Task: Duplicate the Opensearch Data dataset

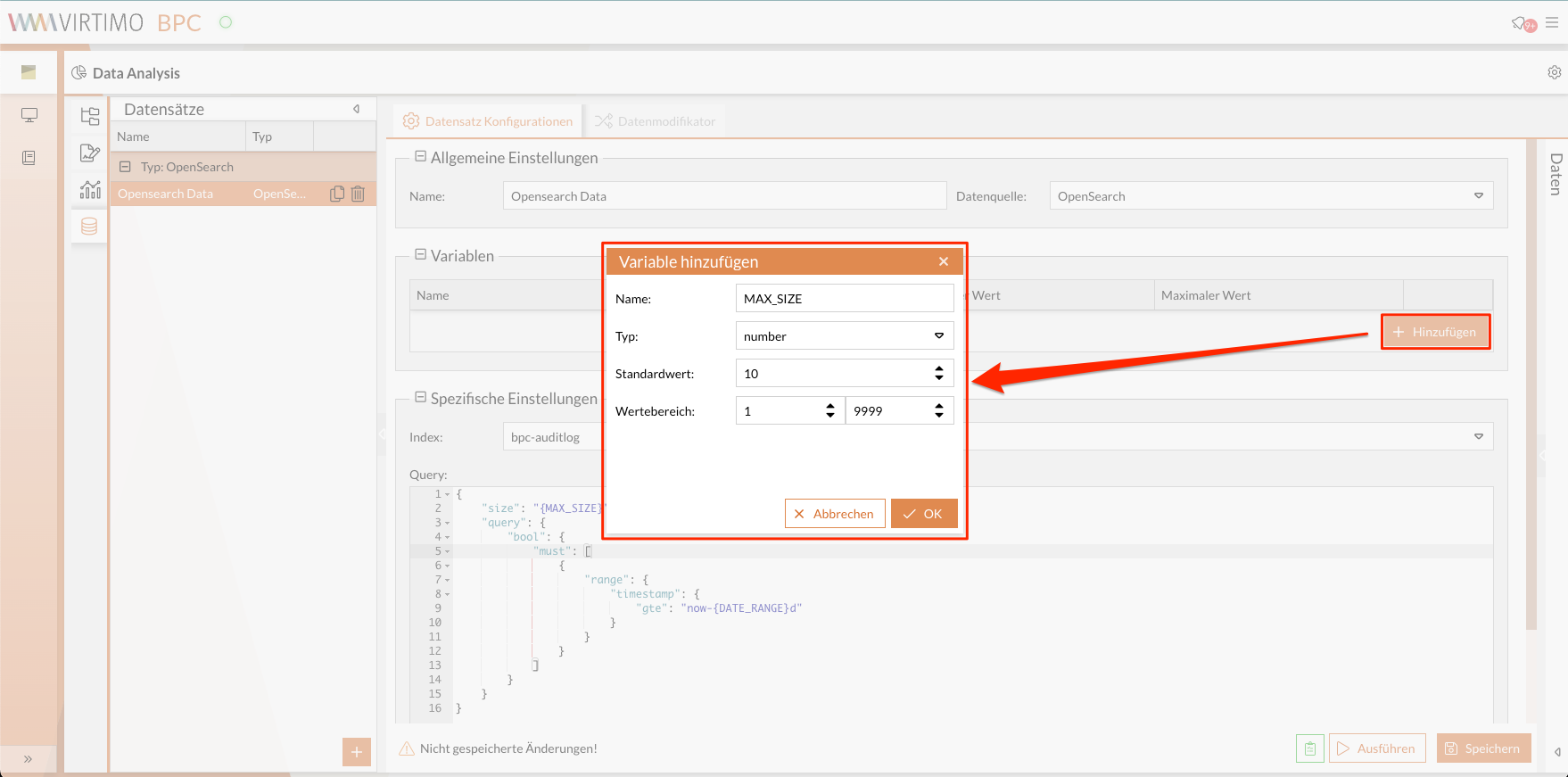Action: pos(337,194)
